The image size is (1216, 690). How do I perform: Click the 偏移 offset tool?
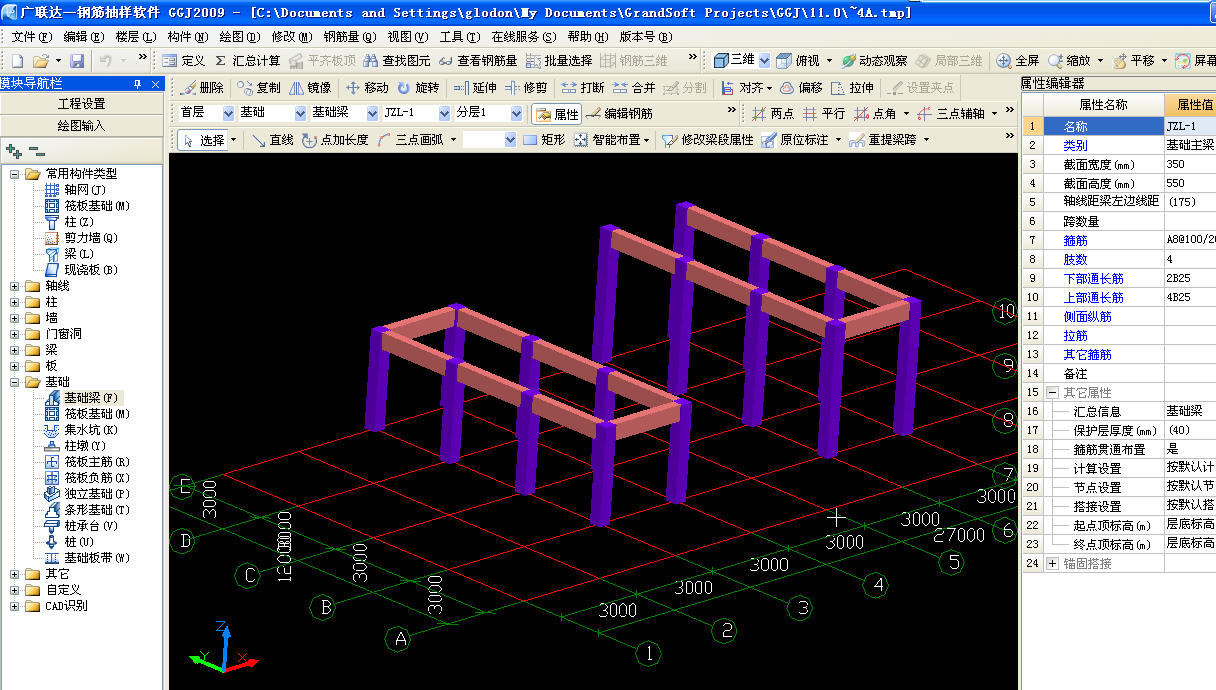(x=800, y=88)
